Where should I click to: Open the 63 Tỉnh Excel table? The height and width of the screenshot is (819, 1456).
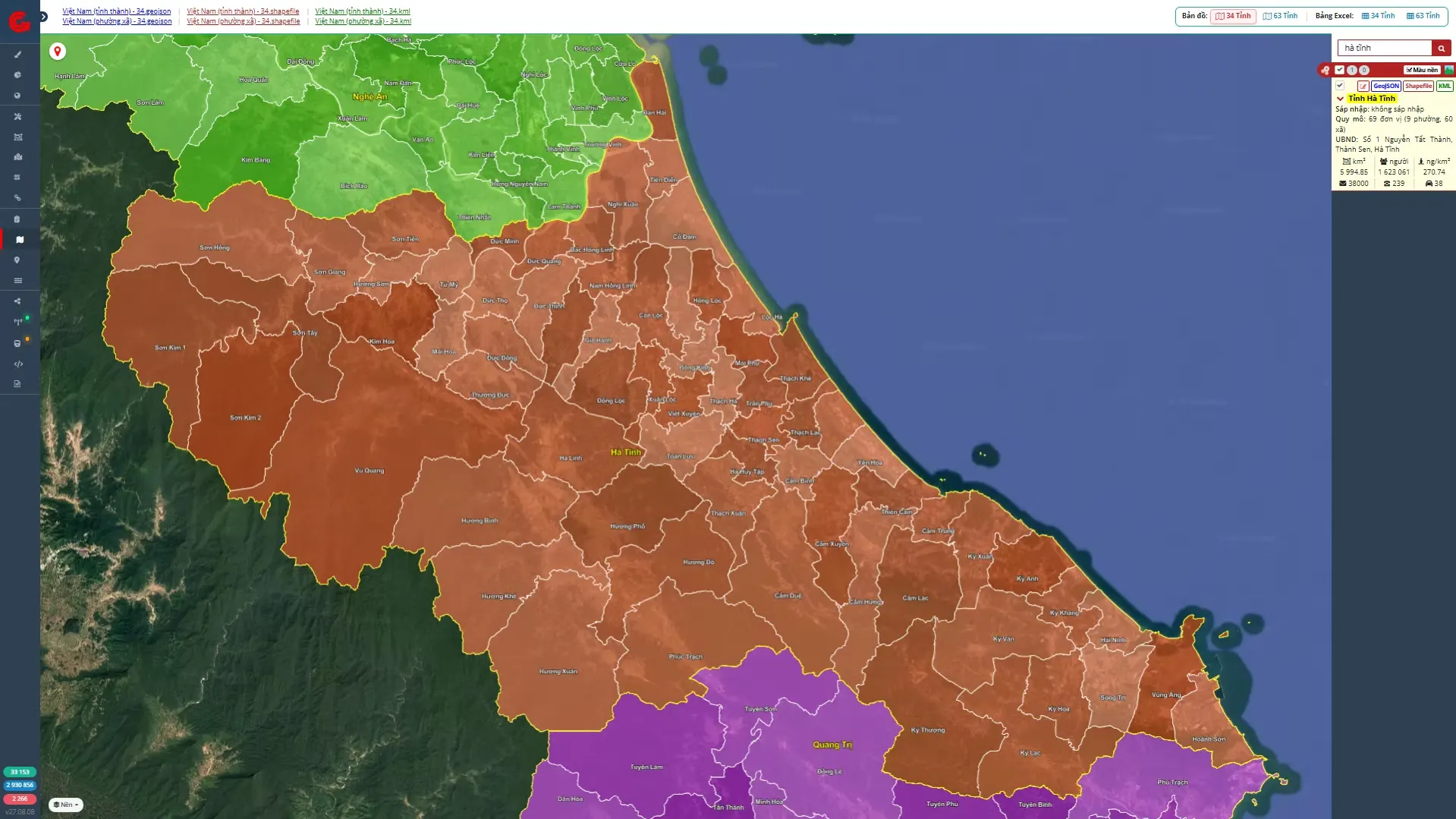(1423, 16)
